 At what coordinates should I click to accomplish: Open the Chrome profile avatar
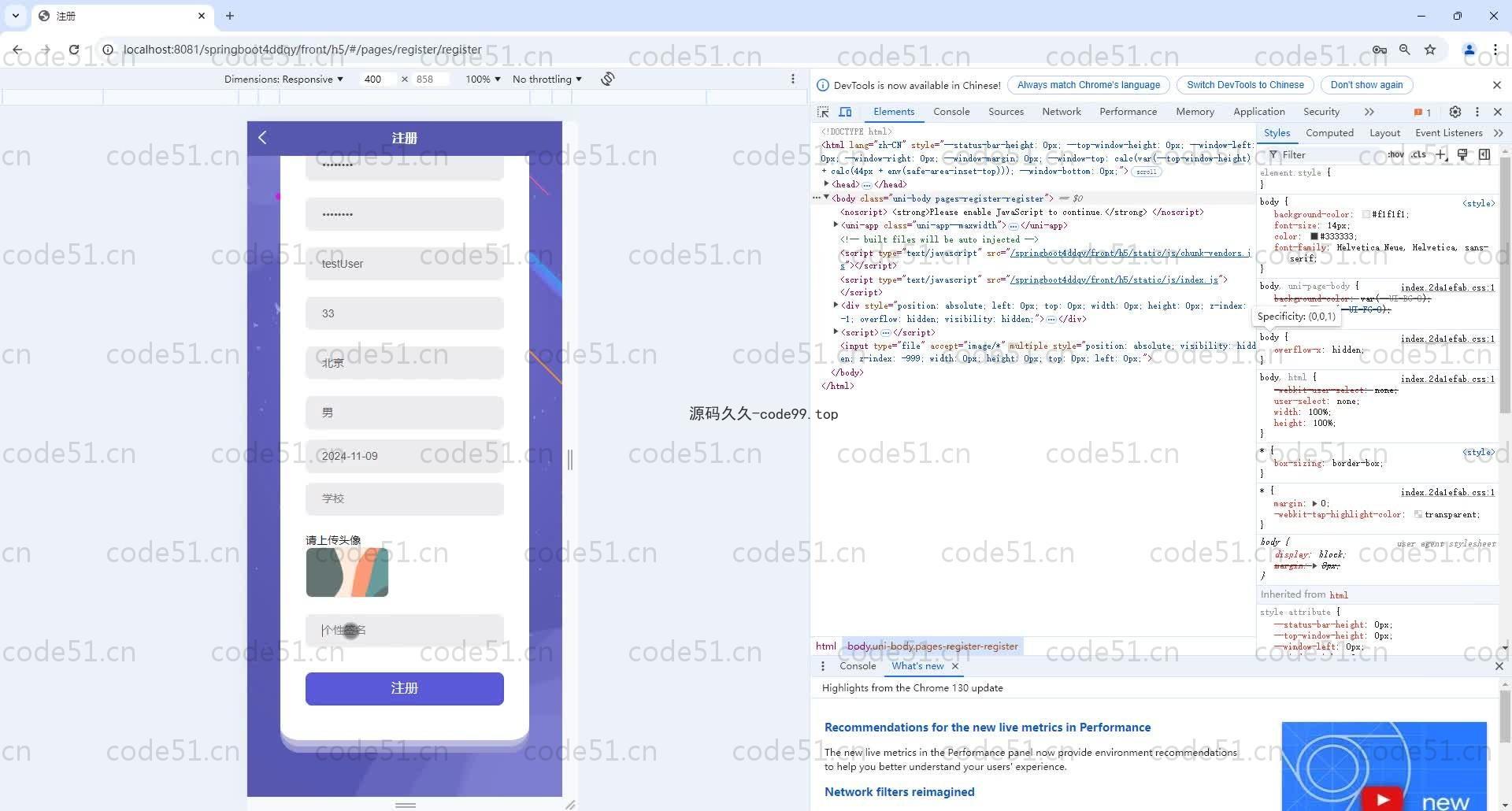[x=1469, y=50]
